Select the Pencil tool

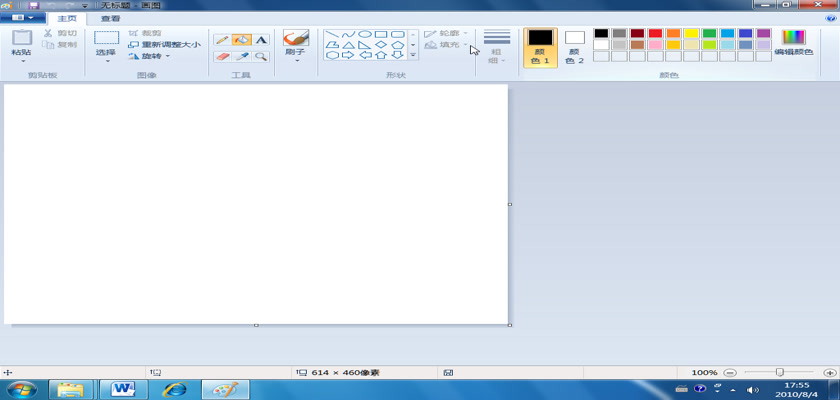coord(222,40)
